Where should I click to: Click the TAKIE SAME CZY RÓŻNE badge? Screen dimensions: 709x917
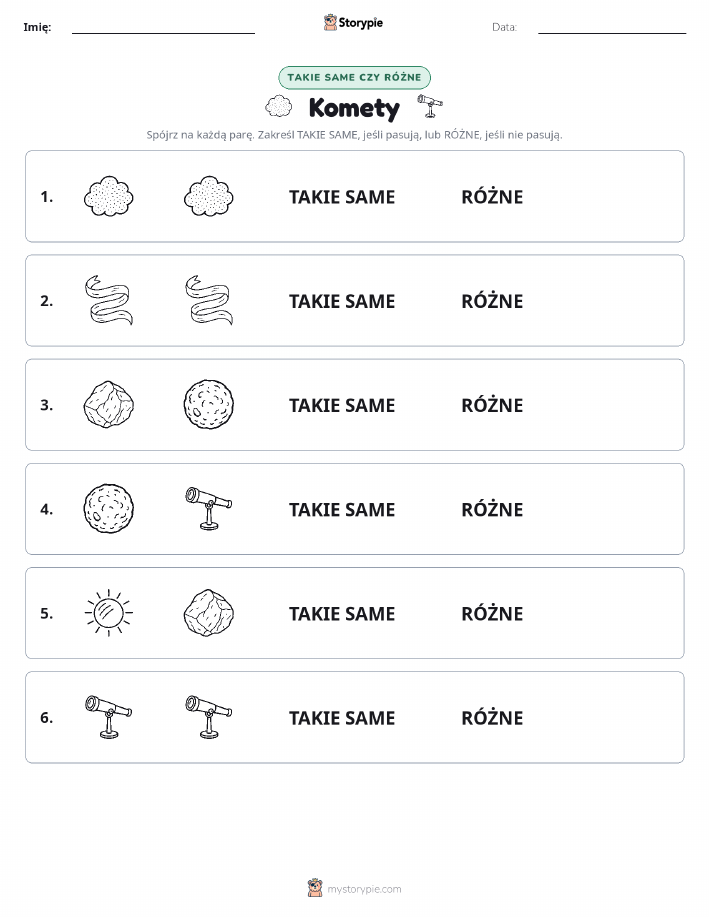(x=354, y=77)
